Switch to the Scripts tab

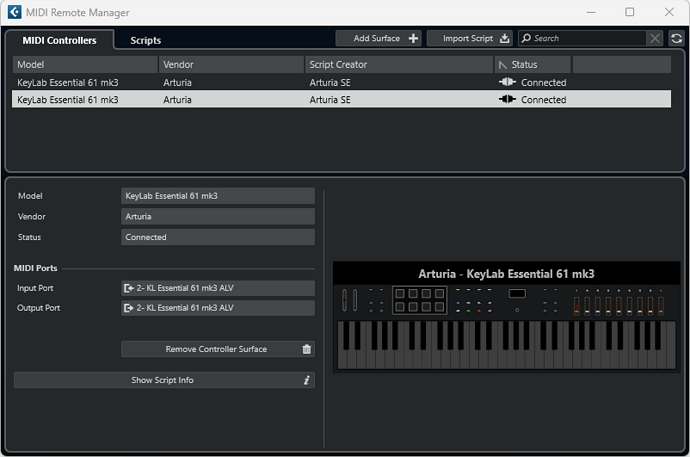[146, 40]
